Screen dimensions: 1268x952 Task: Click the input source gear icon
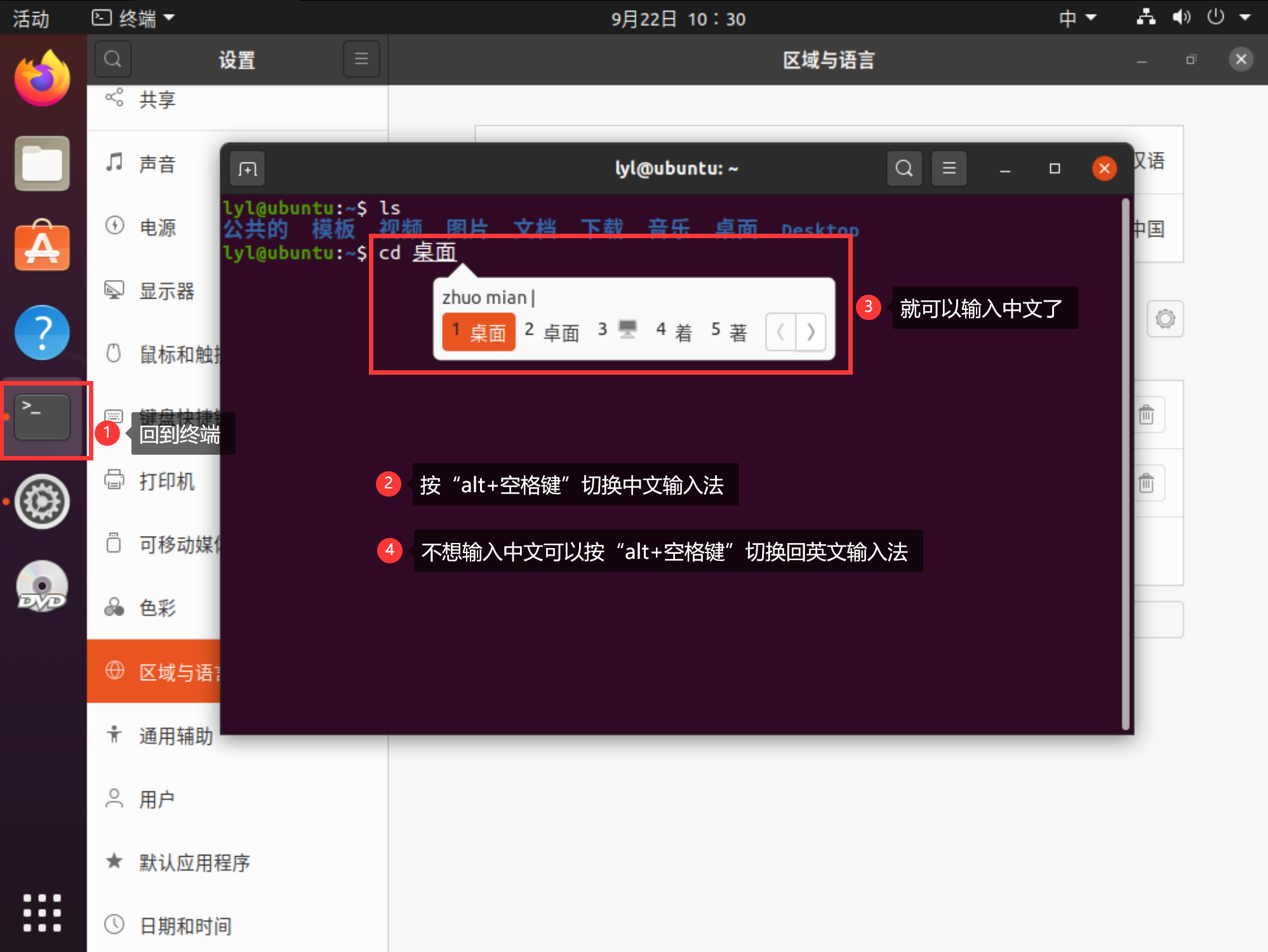(x=1165, y=318)
